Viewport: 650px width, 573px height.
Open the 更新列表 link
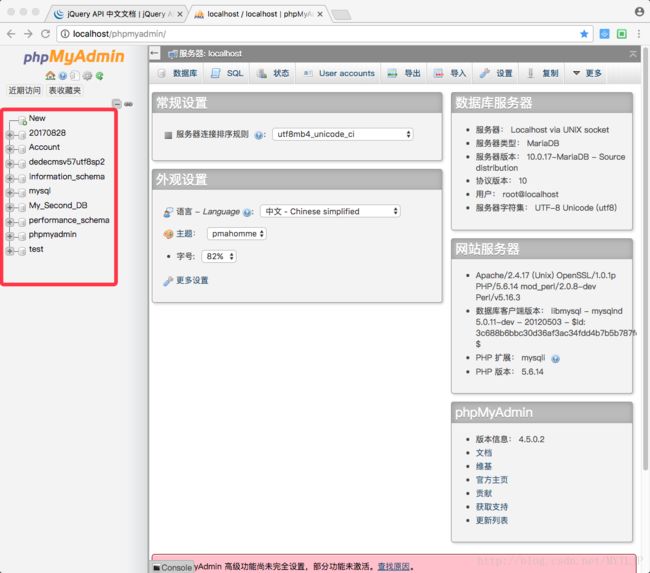pyautogui.click(x=492, y=520)
